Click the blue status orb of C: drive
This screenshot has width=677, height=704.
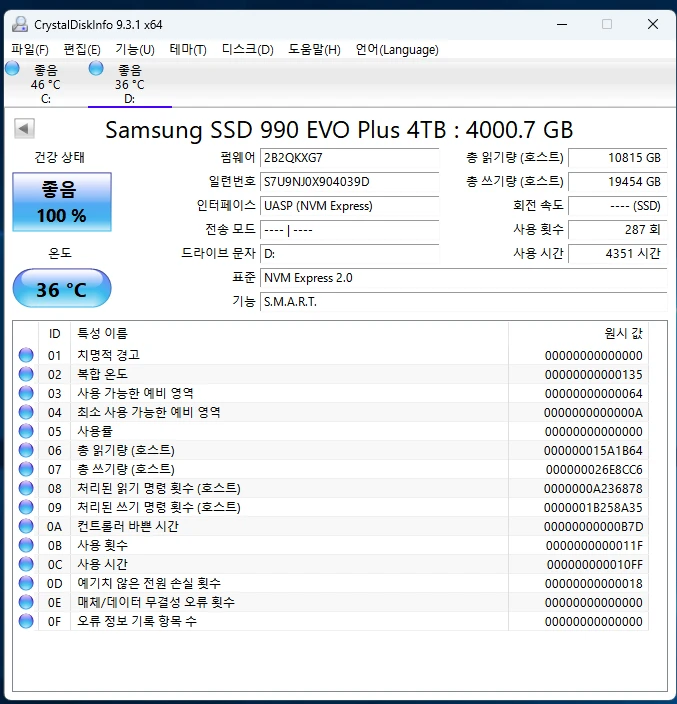tap(13, 69)
